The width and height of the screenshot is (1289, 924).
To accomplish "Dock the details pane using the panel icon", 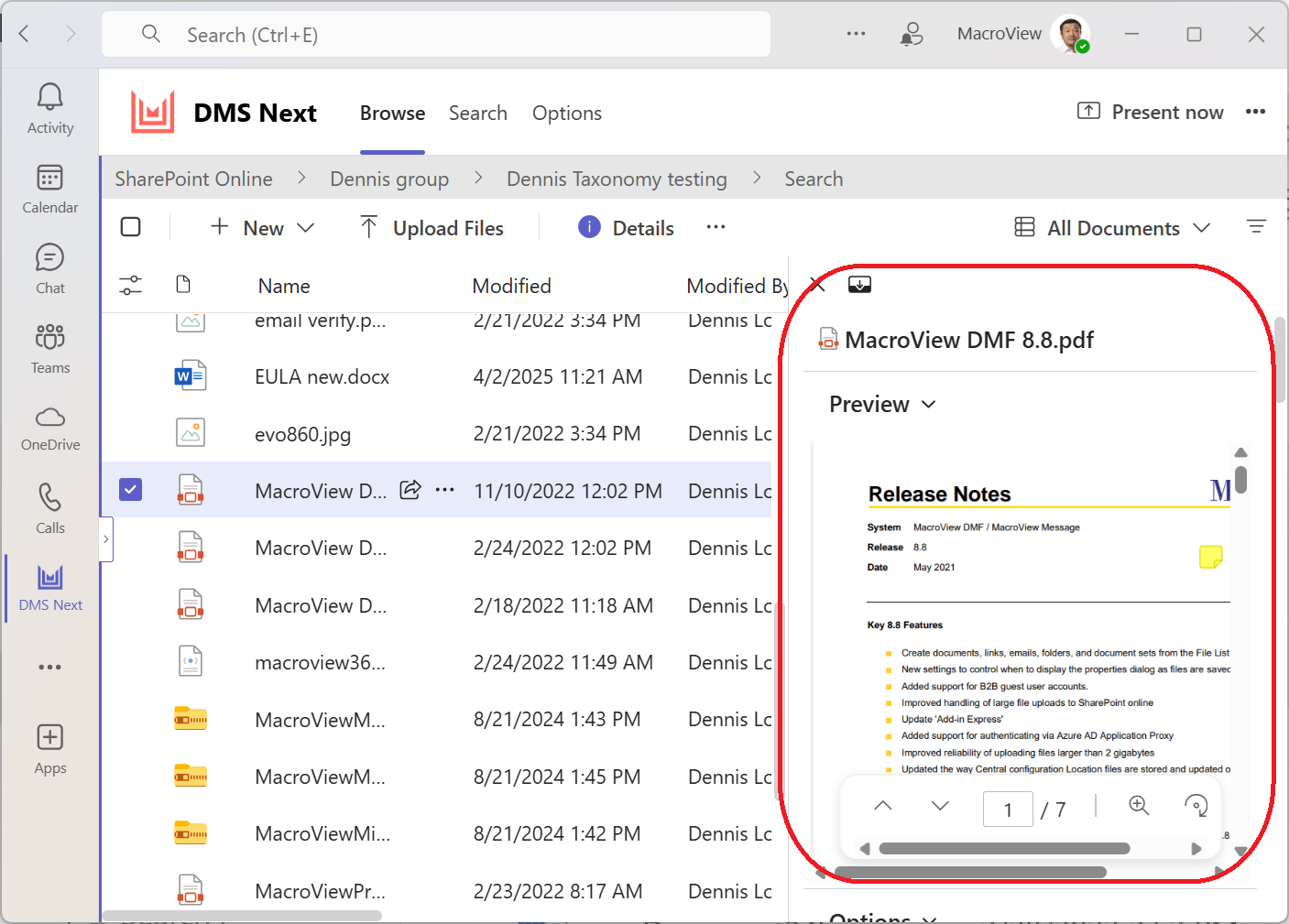I will click(859, 285).
